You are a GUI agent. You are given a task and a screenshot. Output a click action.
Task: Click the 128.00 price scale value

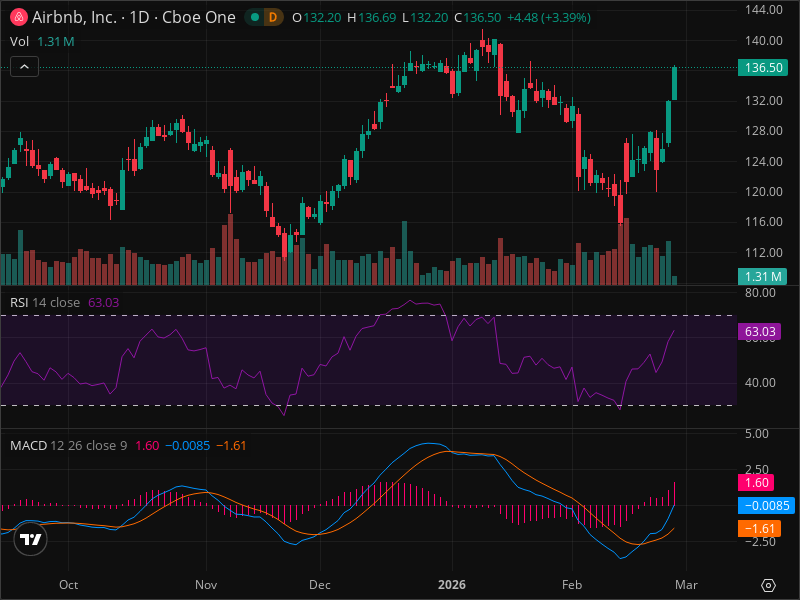point(763,131)
